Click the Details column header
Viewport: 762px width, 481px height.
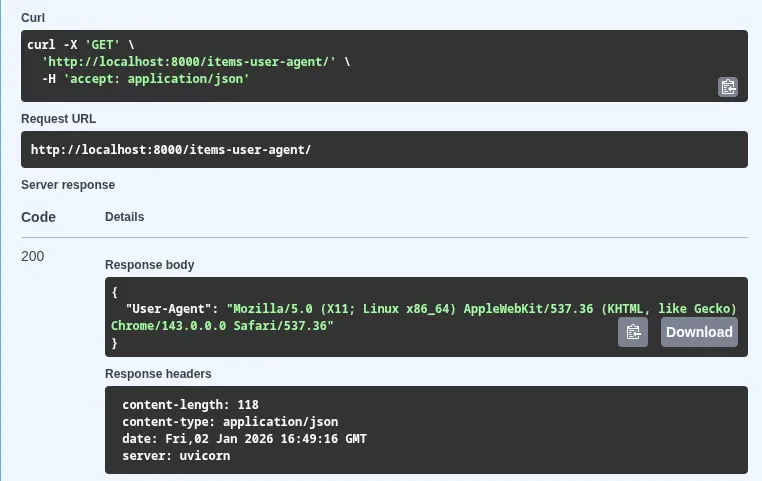pyautogui.click(x=124, y=217)
